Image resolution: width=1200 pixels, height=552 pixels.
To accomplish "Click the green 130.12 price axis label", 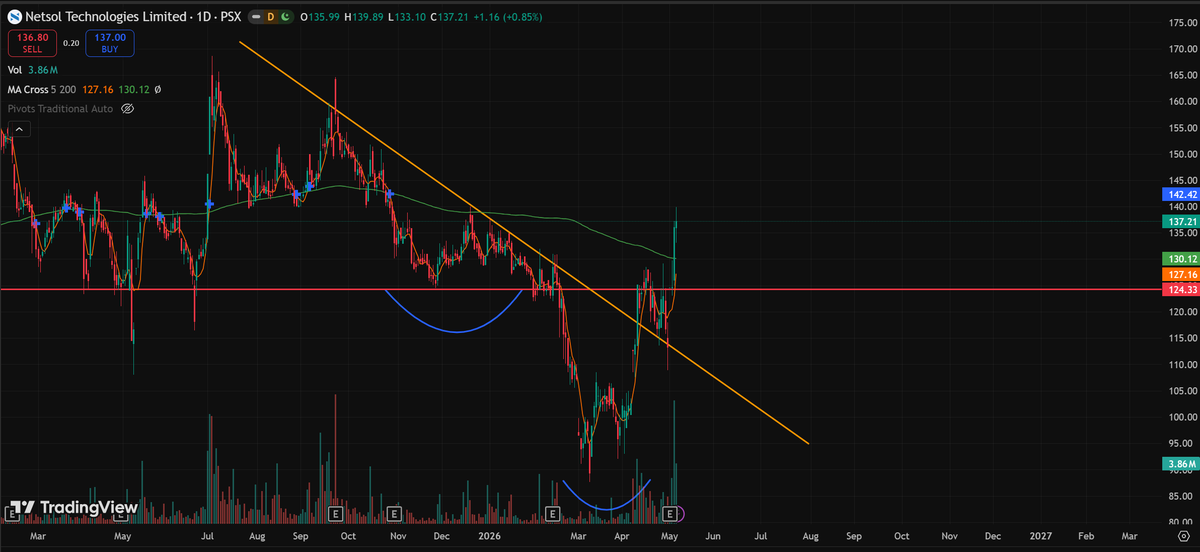I will [x=1181, y=258].
